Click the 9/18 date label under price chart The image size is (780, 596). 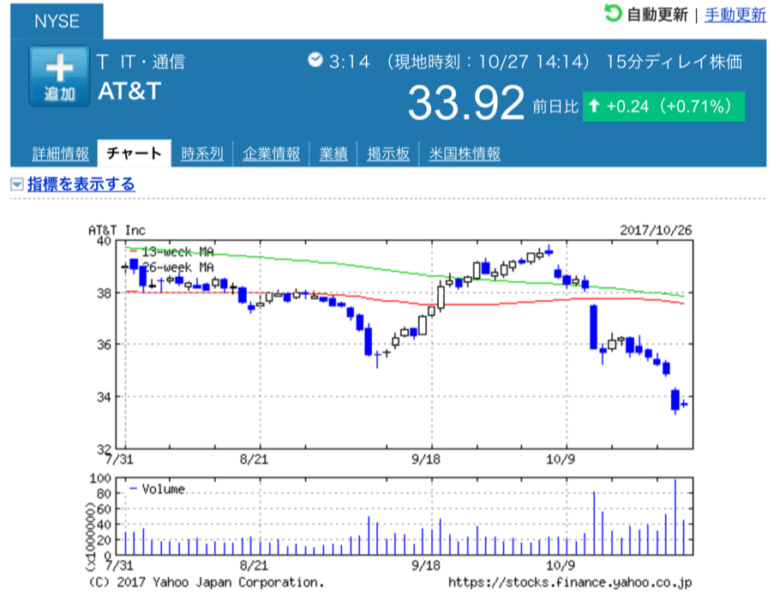[x=426, y=459]
